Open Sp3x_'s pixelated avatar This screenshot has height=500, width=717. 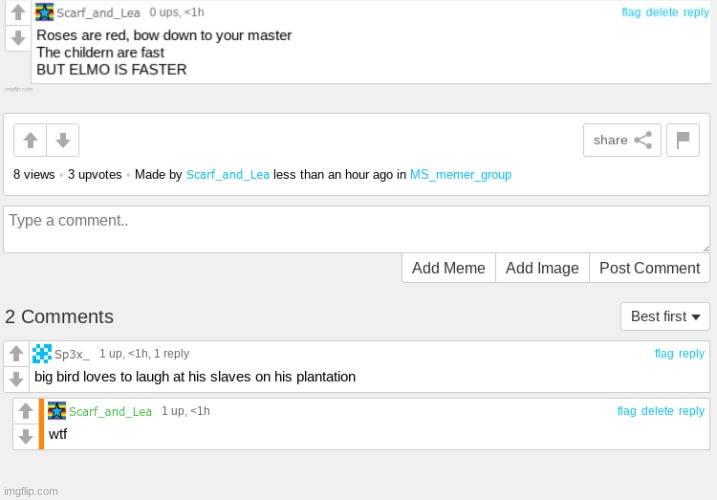(x=42, y=354)
